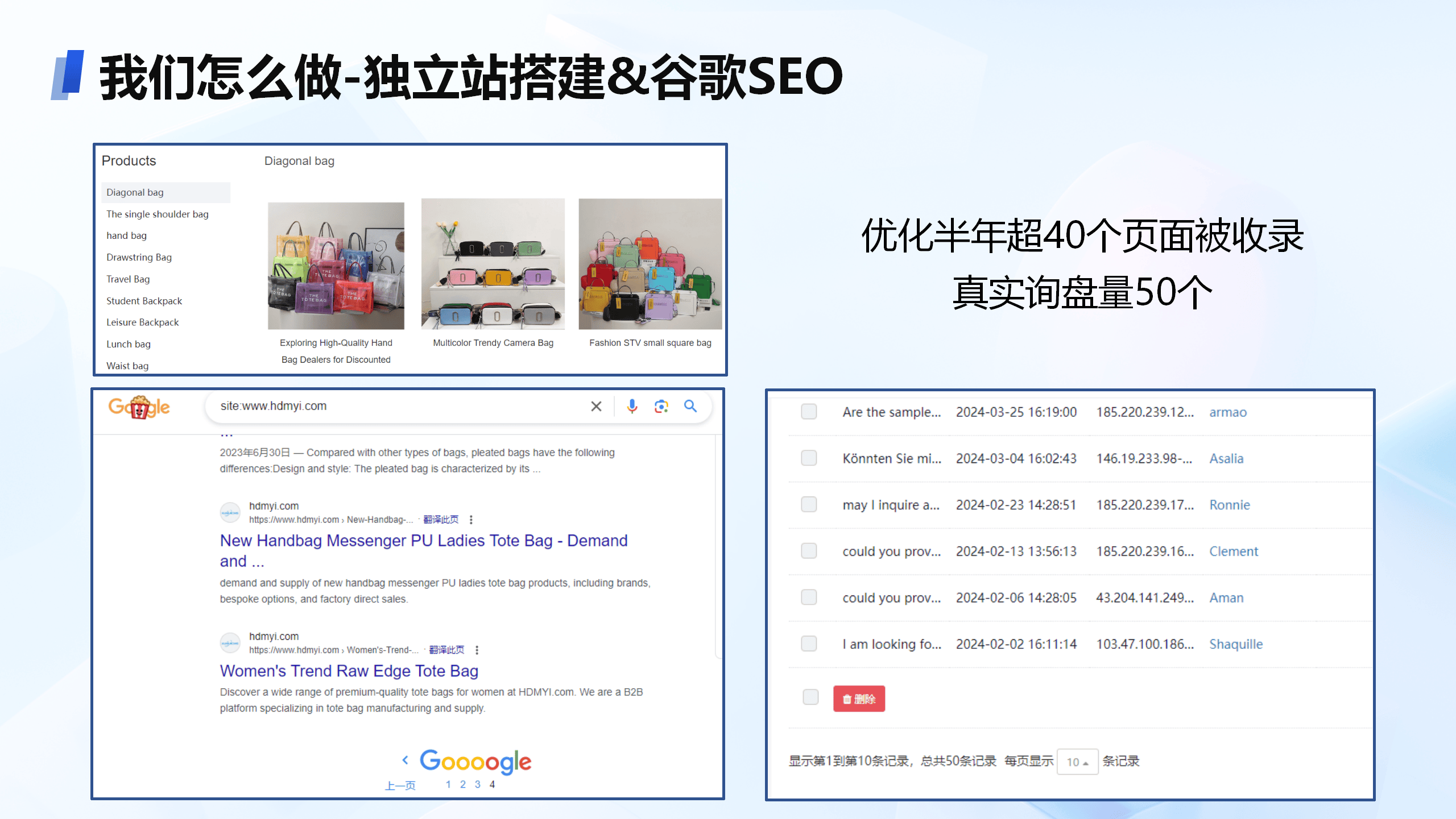
Task: Open Student Backpack category
Action: coord(144,301)
